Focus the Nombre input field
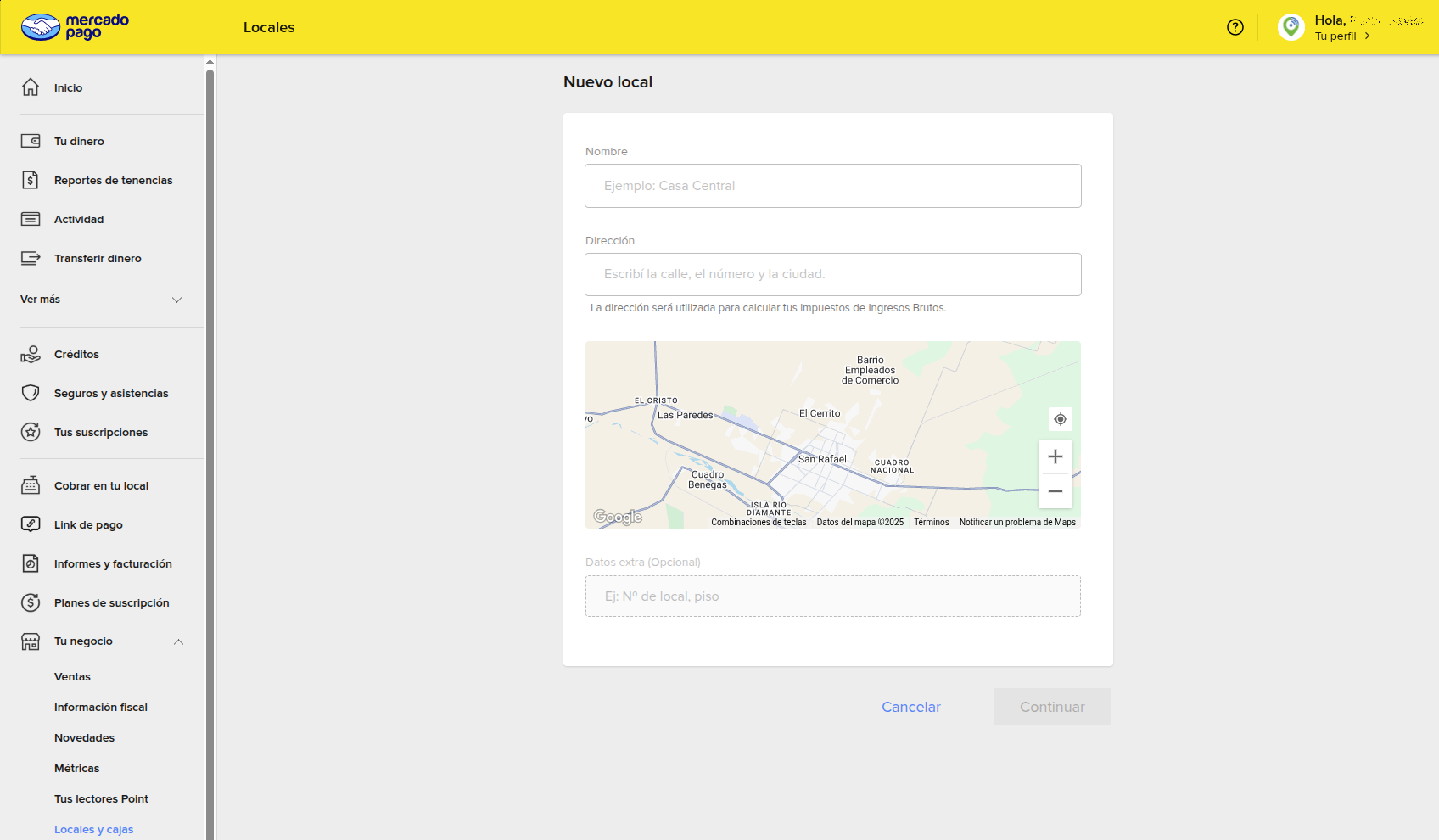The width and height of the screenshot is (1439, 840). click(x=832, y=186)
